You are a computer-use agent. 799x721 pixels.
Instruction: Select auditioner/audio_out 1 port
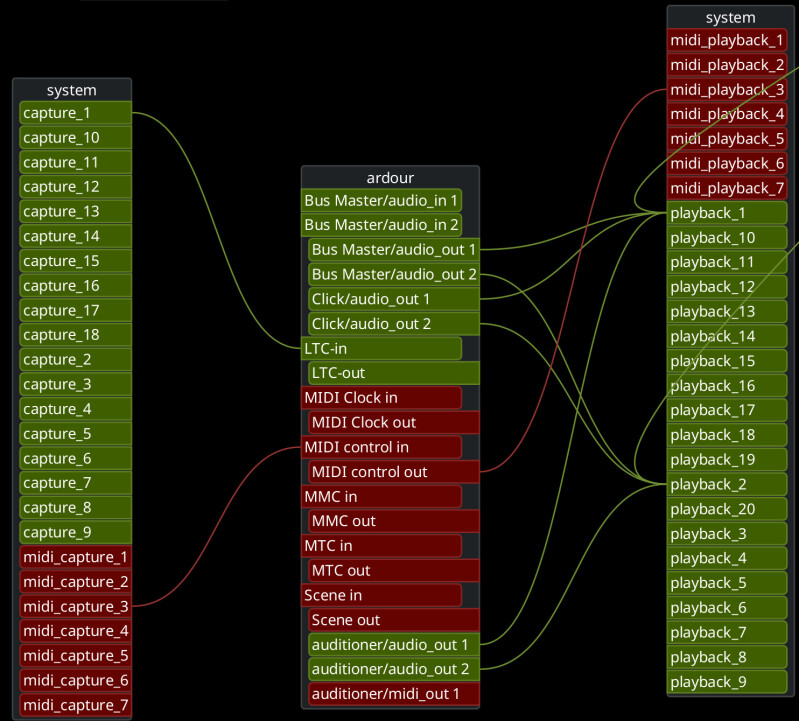[394, 645]
